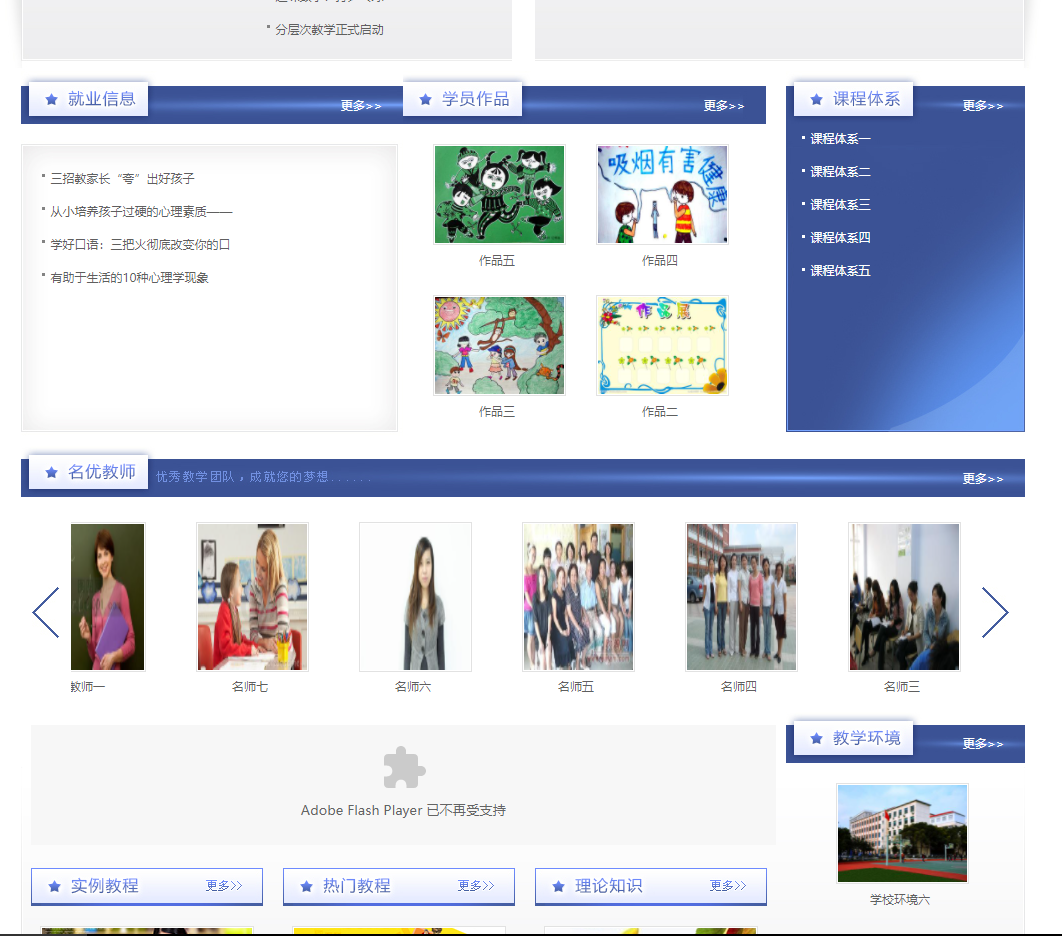Select the 名优教师 section tab
The height and width of the screenshot is (936, 1062).
click(89, 472)
